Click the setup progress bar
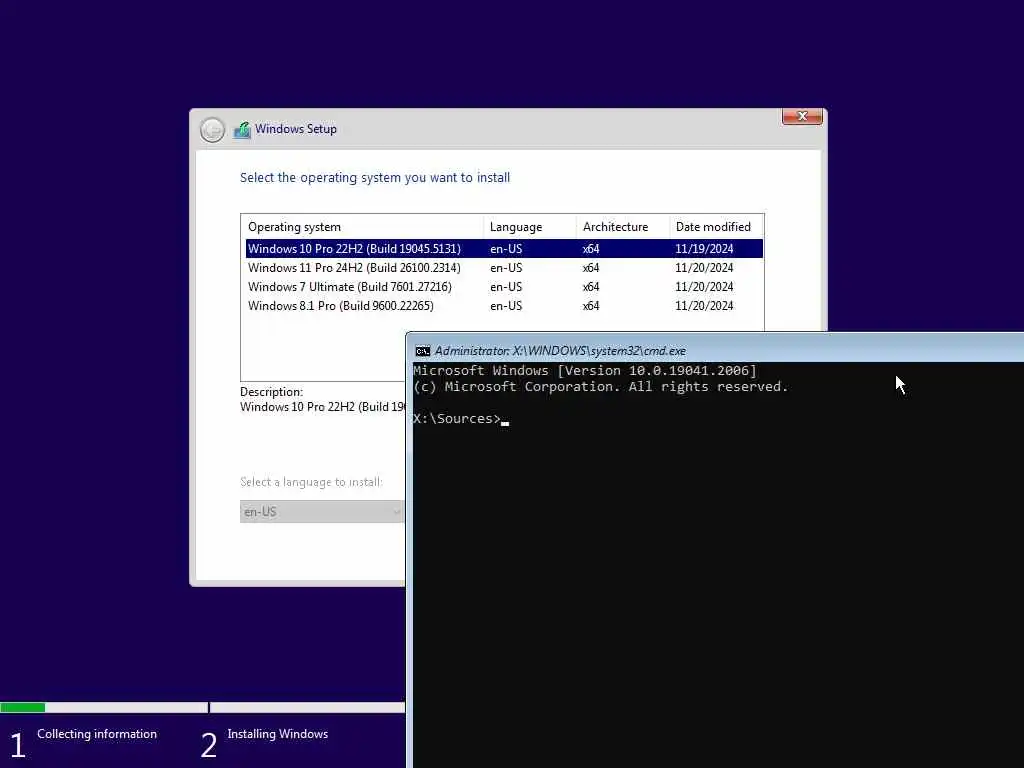Viewport: 1024px width, 768px height. (x=202, y=707)
